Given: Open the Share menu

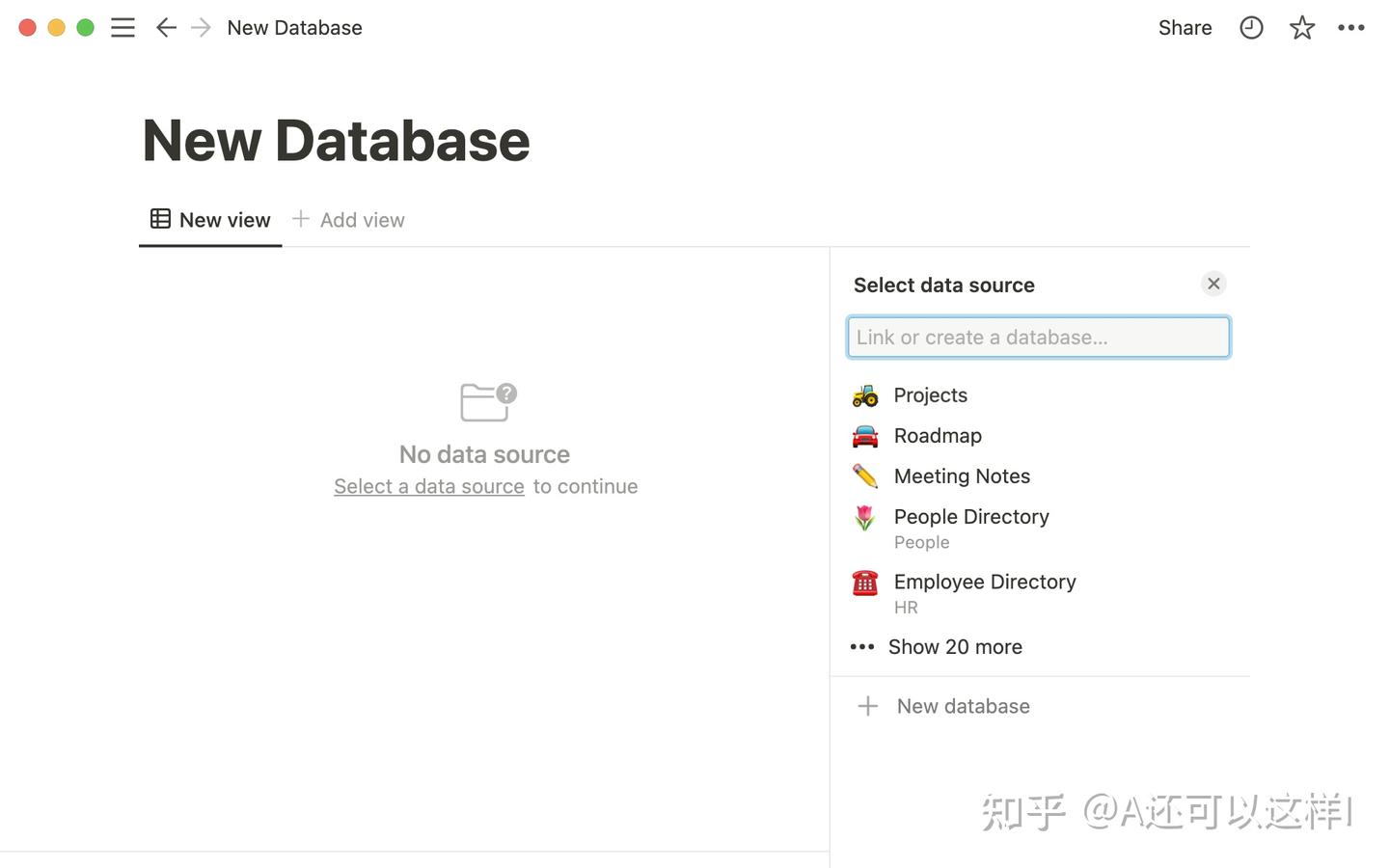Looking at the screenshot, I should point(1185,27).
